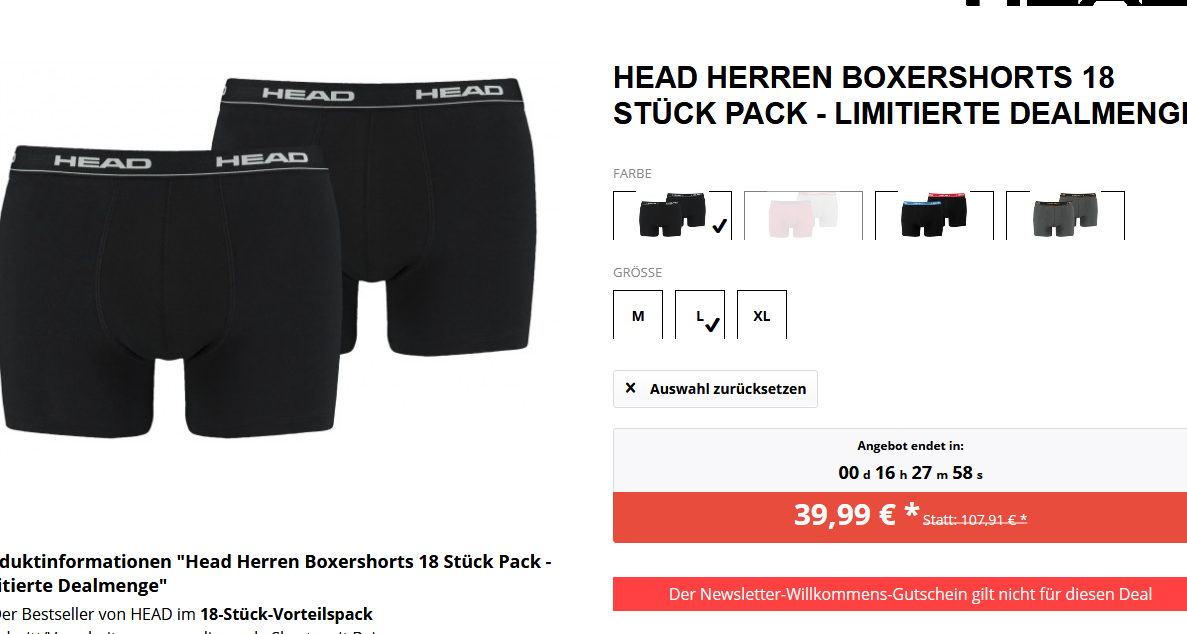Click the red 39,99 € price bar
1187x634 pixels.
click(x=900, y=517)
